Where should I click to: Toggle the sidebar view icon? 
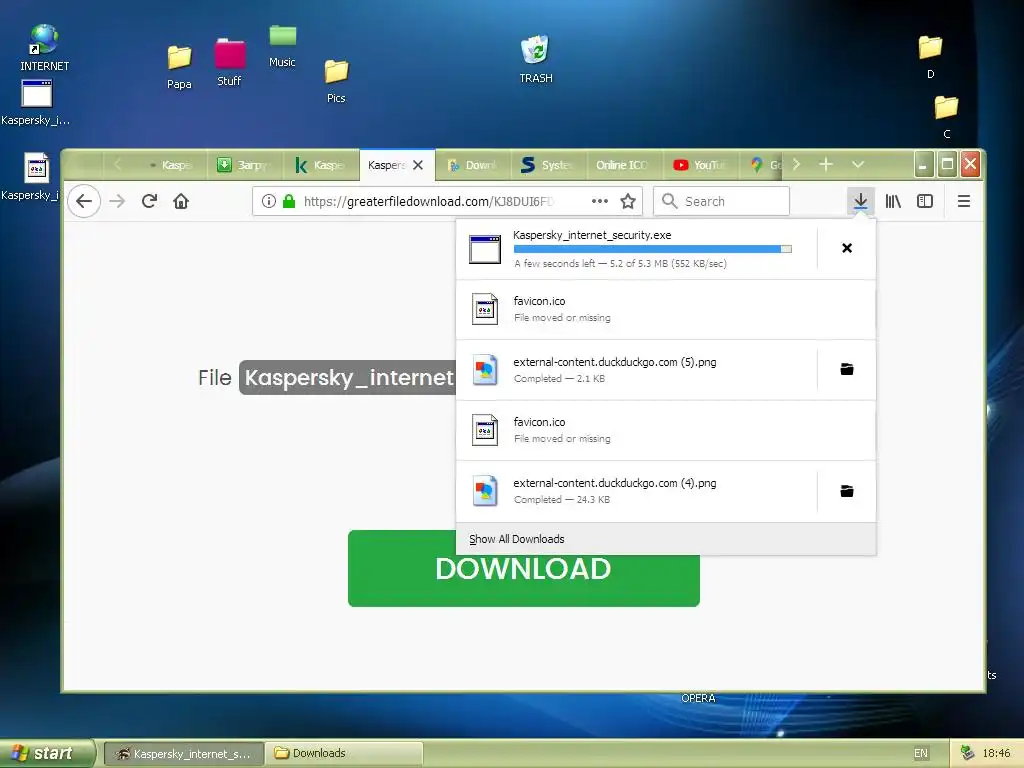(x=925, y=201)
